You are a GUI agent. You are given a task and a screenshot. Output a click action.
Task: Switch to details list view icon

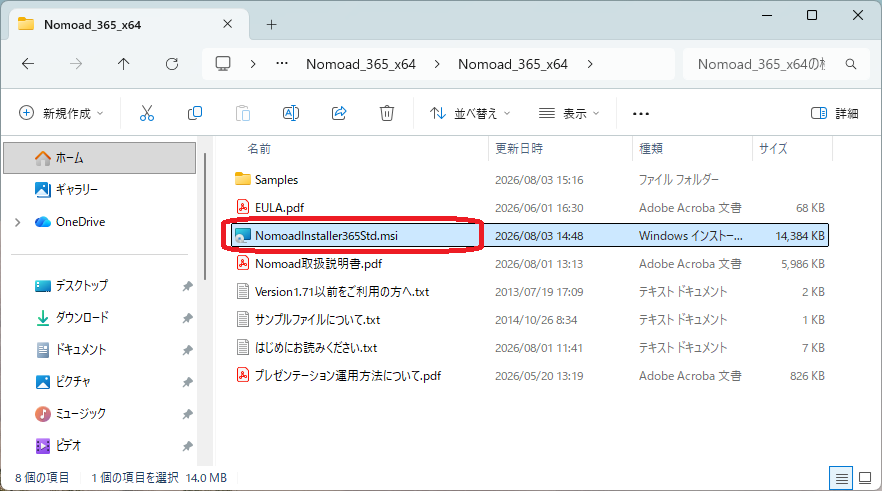[842, 478]
